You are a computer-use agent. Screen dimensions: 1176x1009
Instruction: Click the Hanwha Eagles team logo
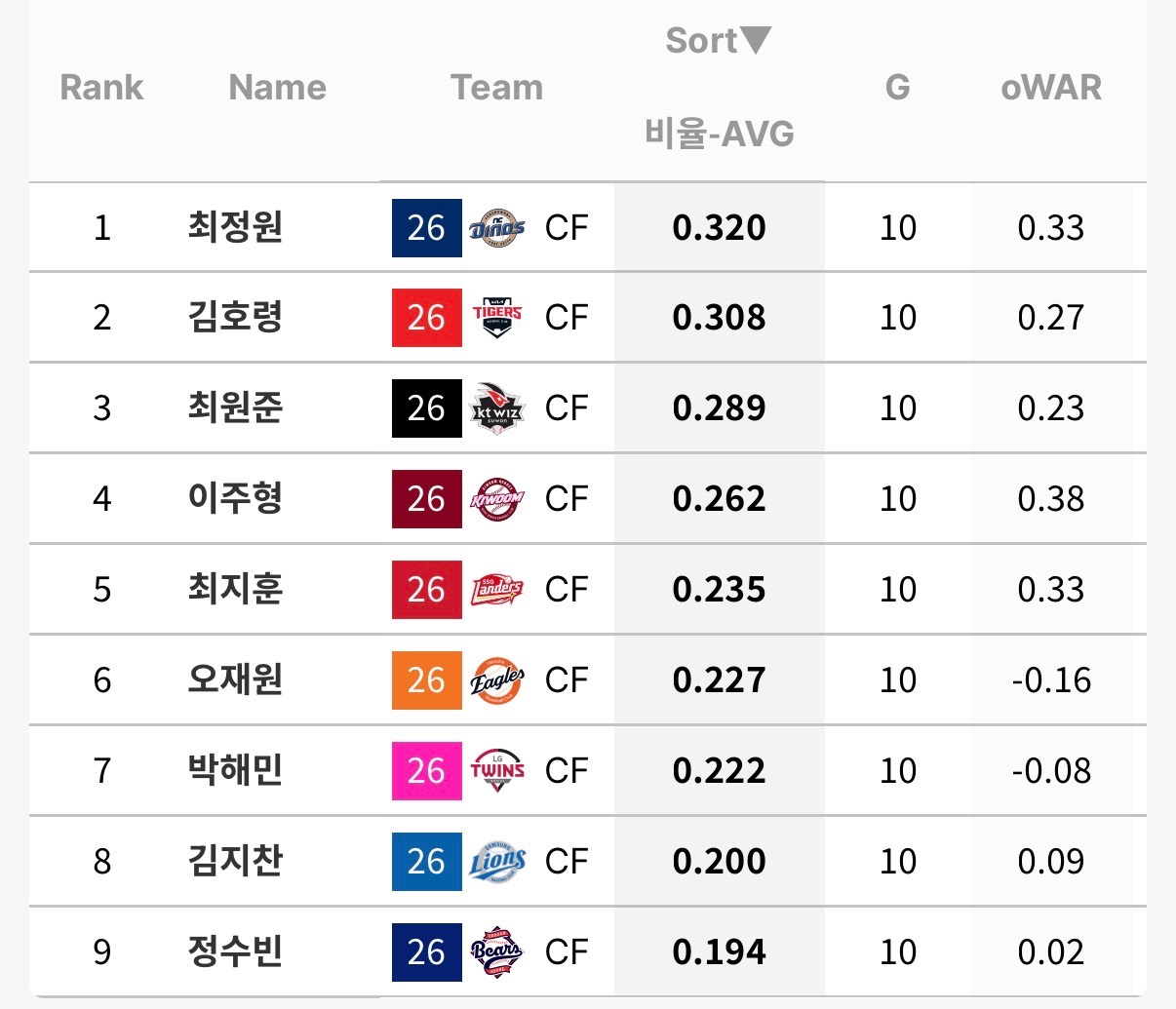(496, 680)
